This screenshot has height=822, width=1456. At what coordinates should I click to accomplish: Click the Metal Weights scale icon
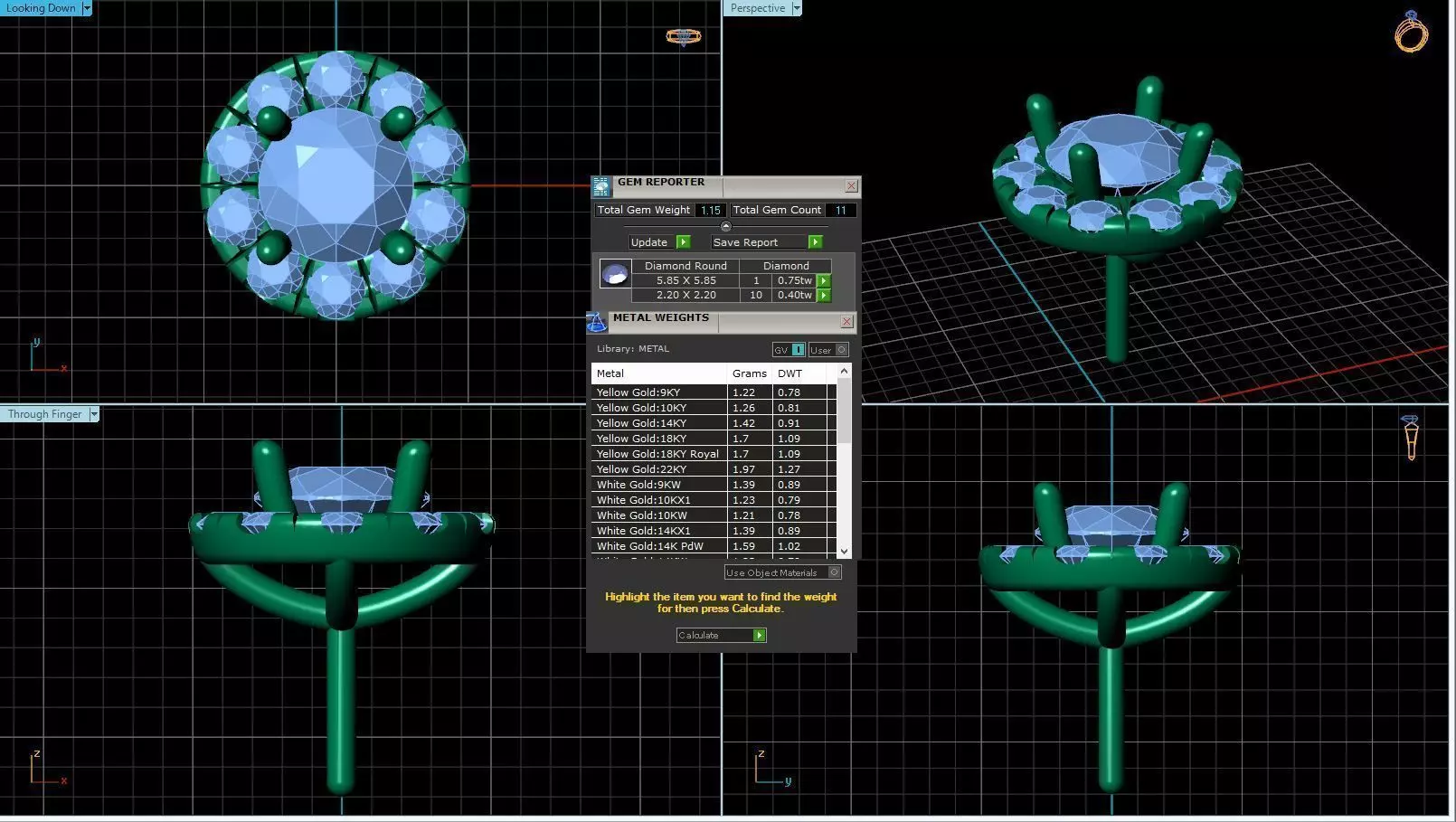[x=597, y=322]
